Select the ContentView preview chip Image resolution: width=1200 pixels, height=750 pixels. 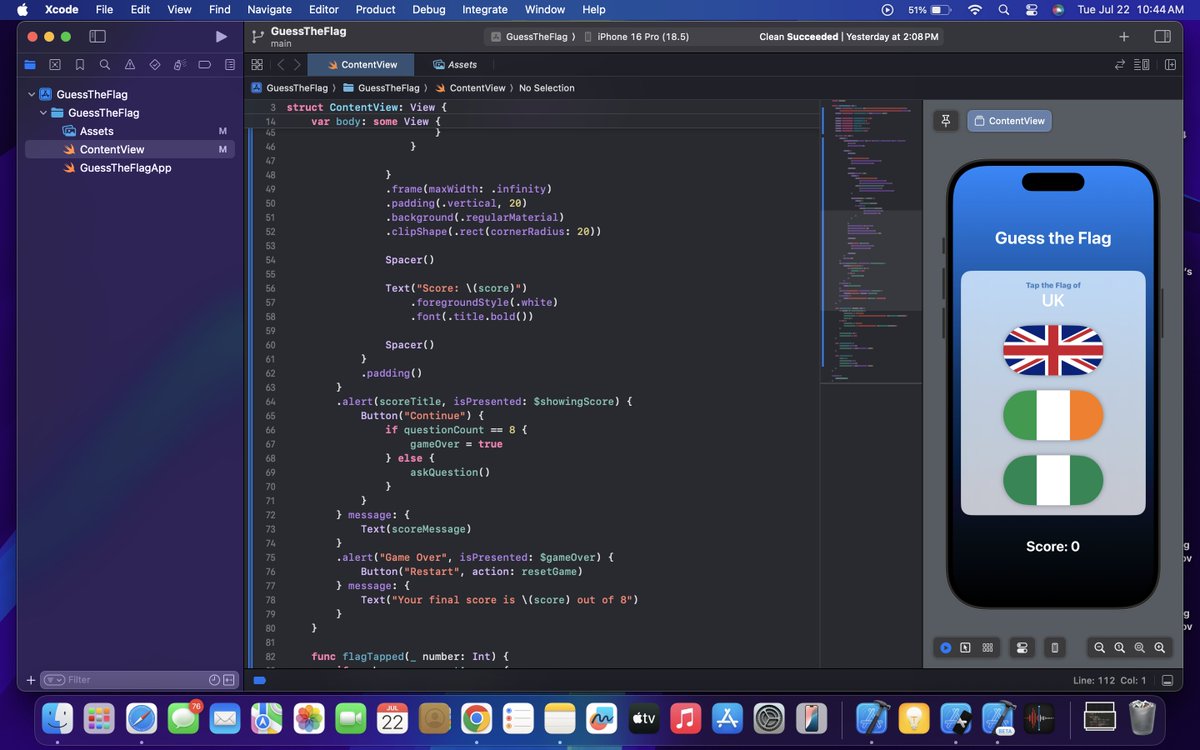(x=1009, y=121)
